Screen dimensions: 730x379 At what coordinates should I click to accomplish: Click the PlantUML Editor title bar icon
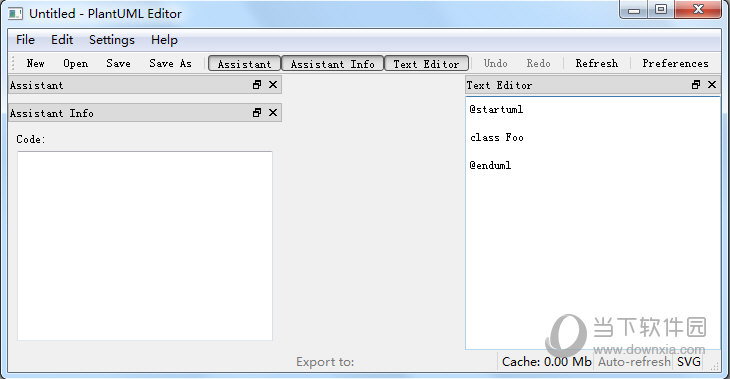coord(15,14)
